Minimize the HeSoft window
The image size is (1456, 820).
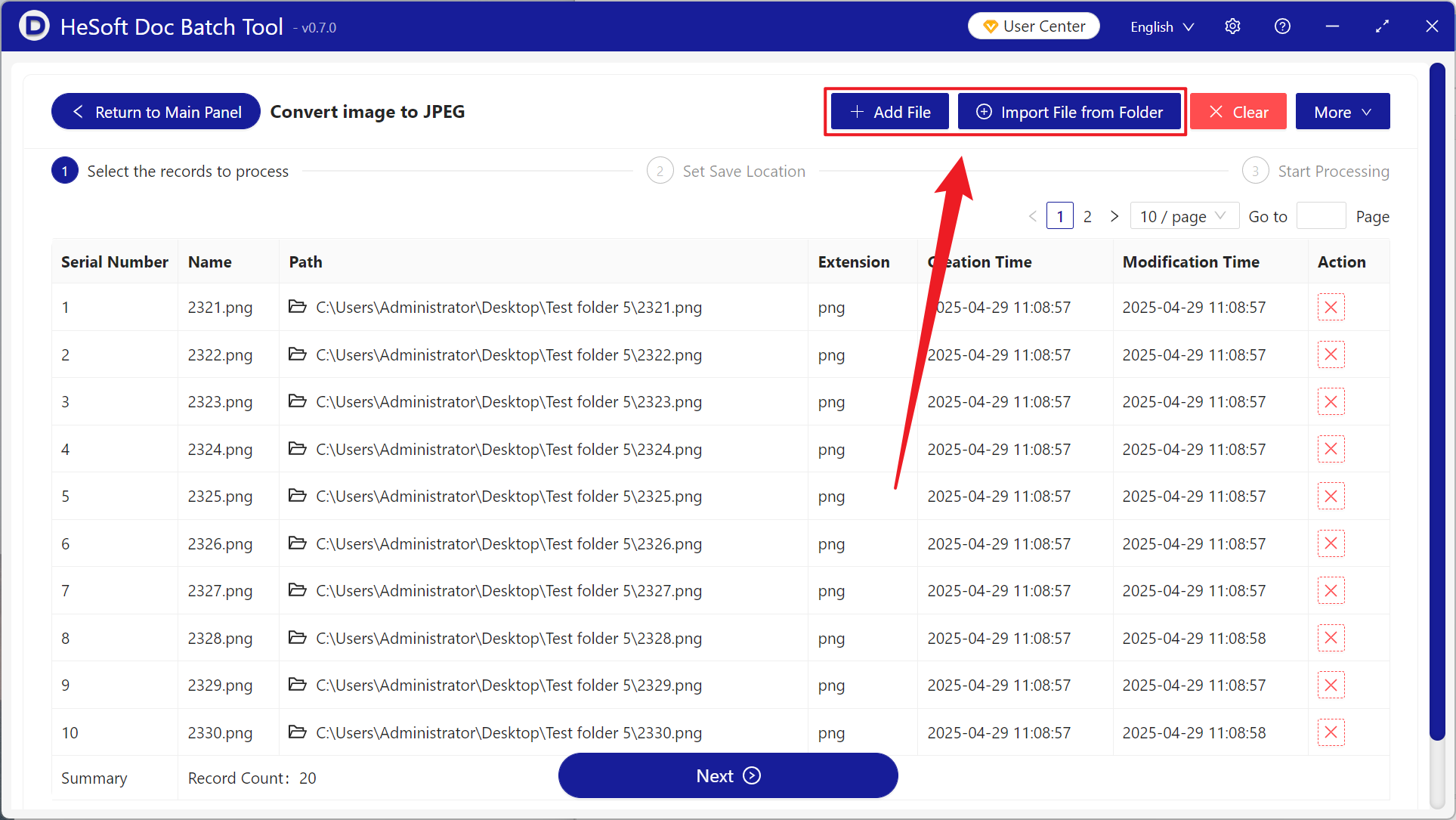click(x=1332, y=26)
